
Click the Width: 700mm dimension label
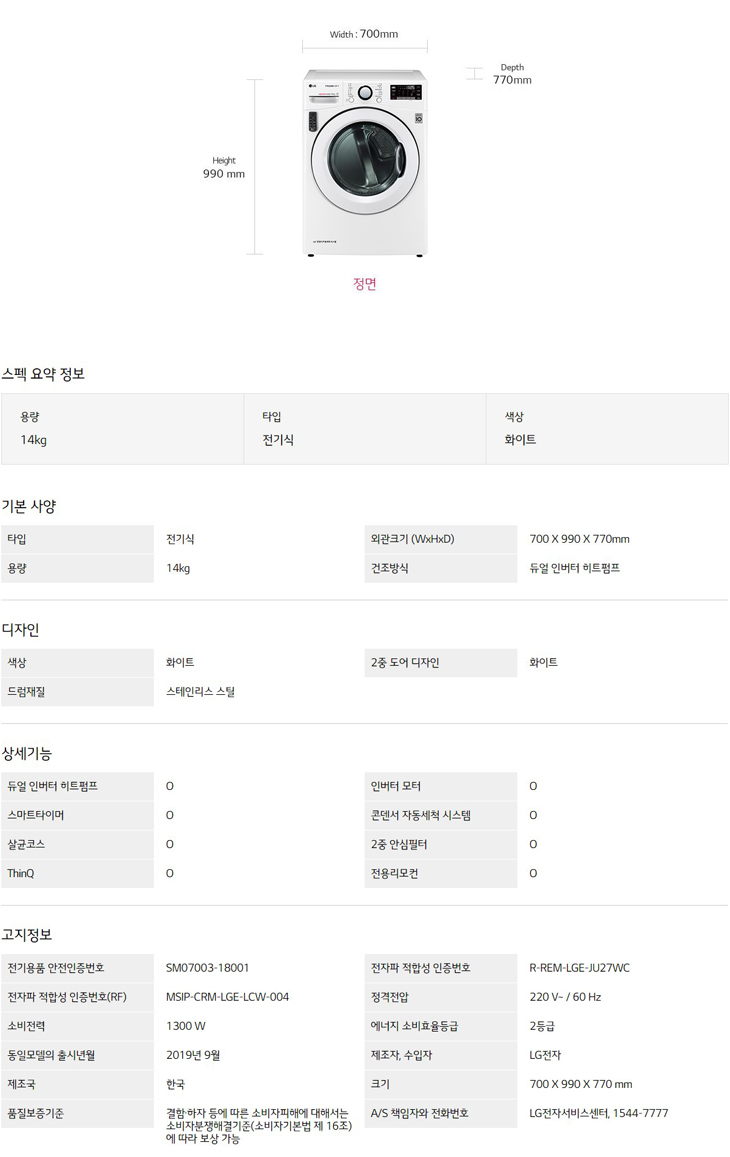[x=364, y=34]
